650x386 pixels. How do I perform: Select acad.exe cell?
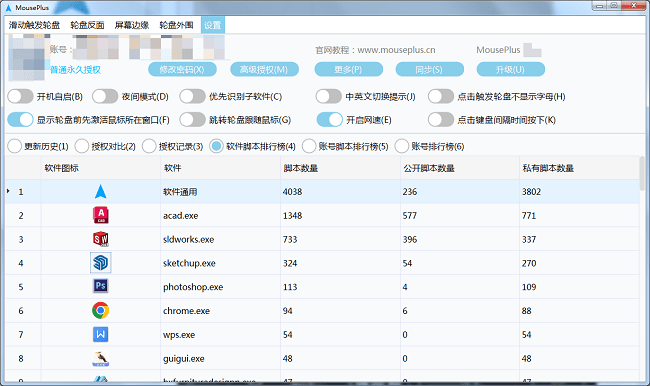click(x=221, y=216)
